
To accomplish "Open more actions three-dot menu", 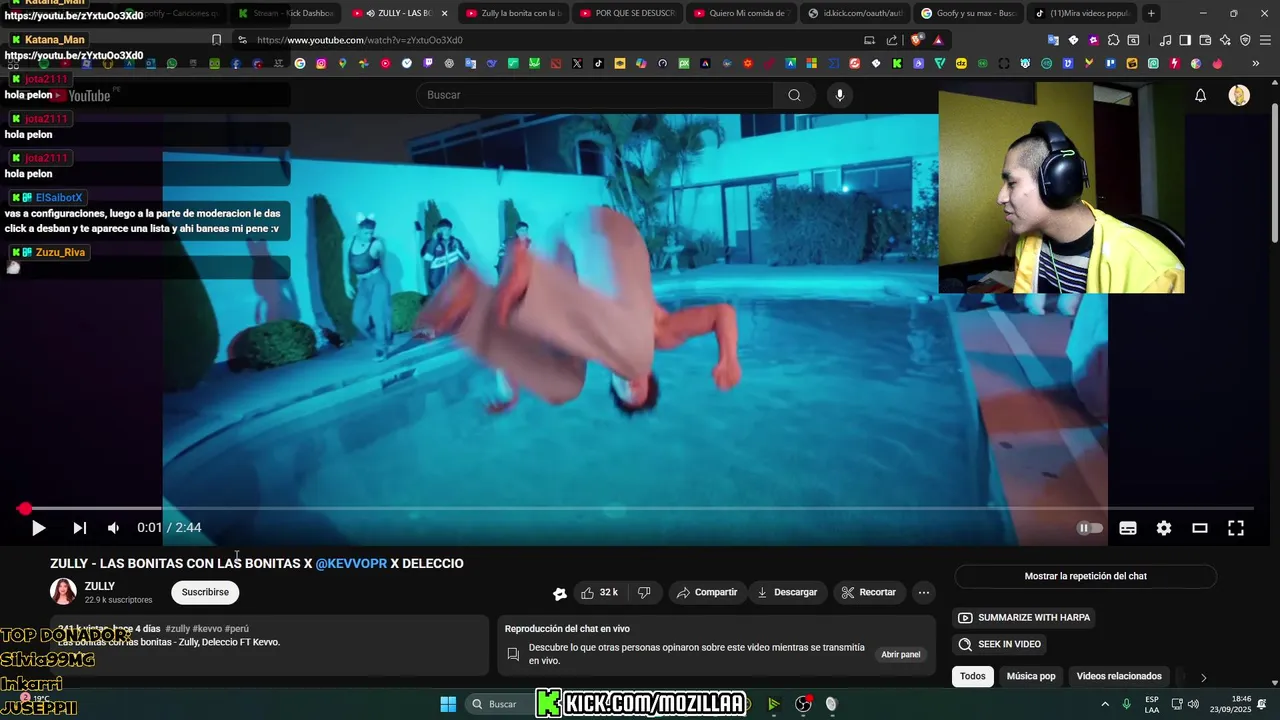I will click(924, 592).
